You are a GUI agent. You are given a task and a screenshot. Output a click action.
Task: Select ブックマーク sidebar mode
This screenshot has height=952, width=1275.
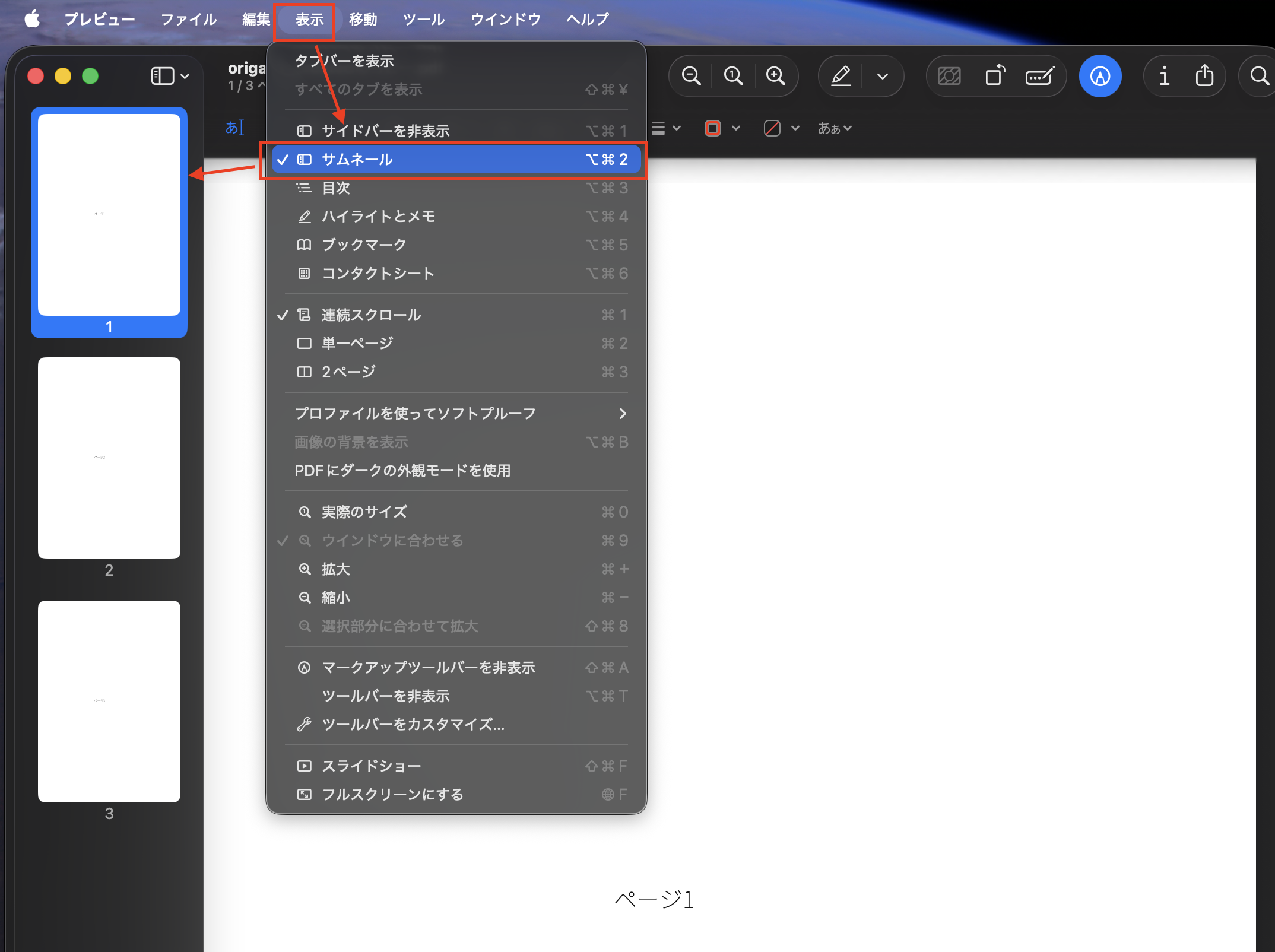tap(456, 245)
